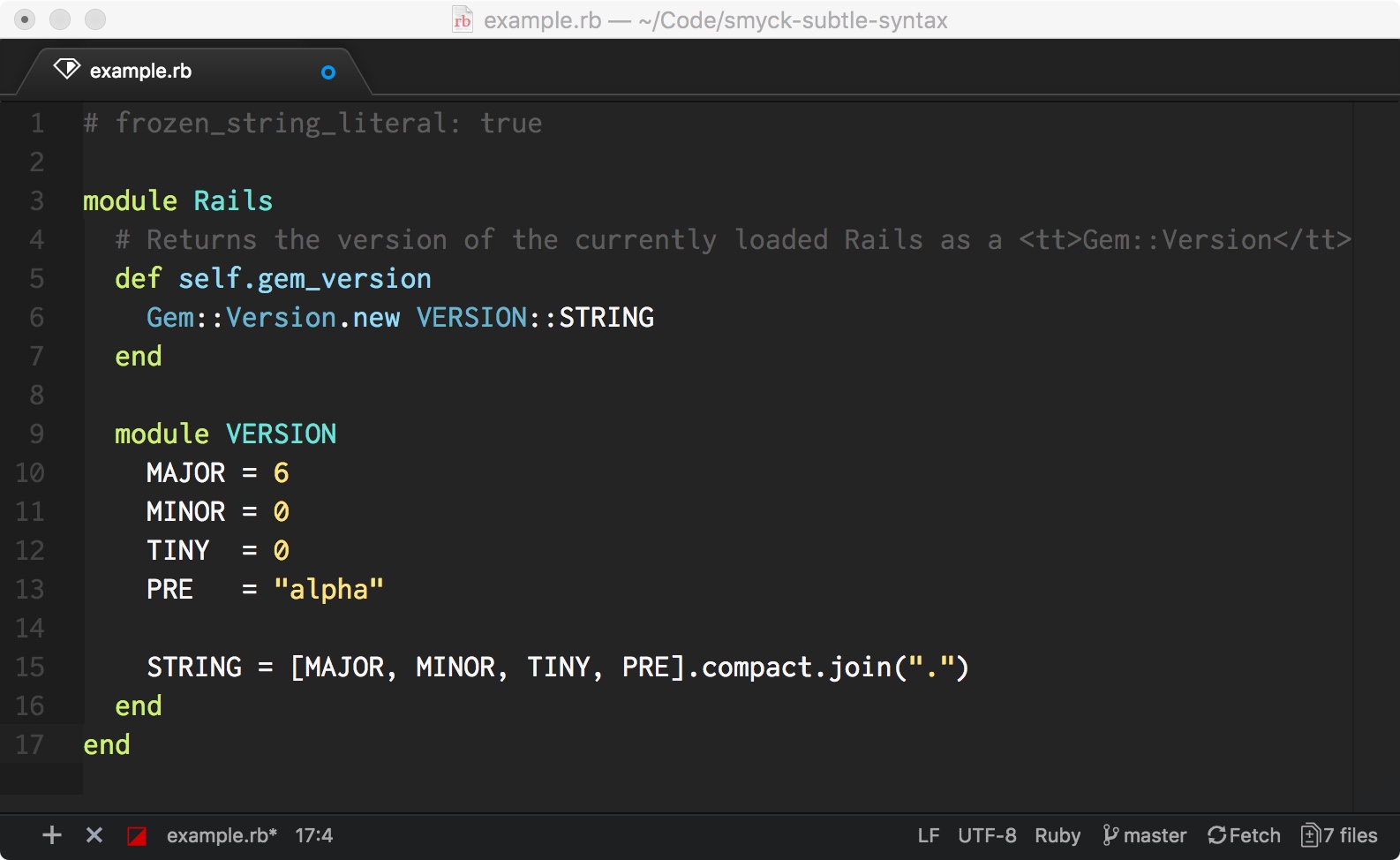Click the word Rails on line 3
The height and width of the screenshot is (860, 1400).
[233, 200]
